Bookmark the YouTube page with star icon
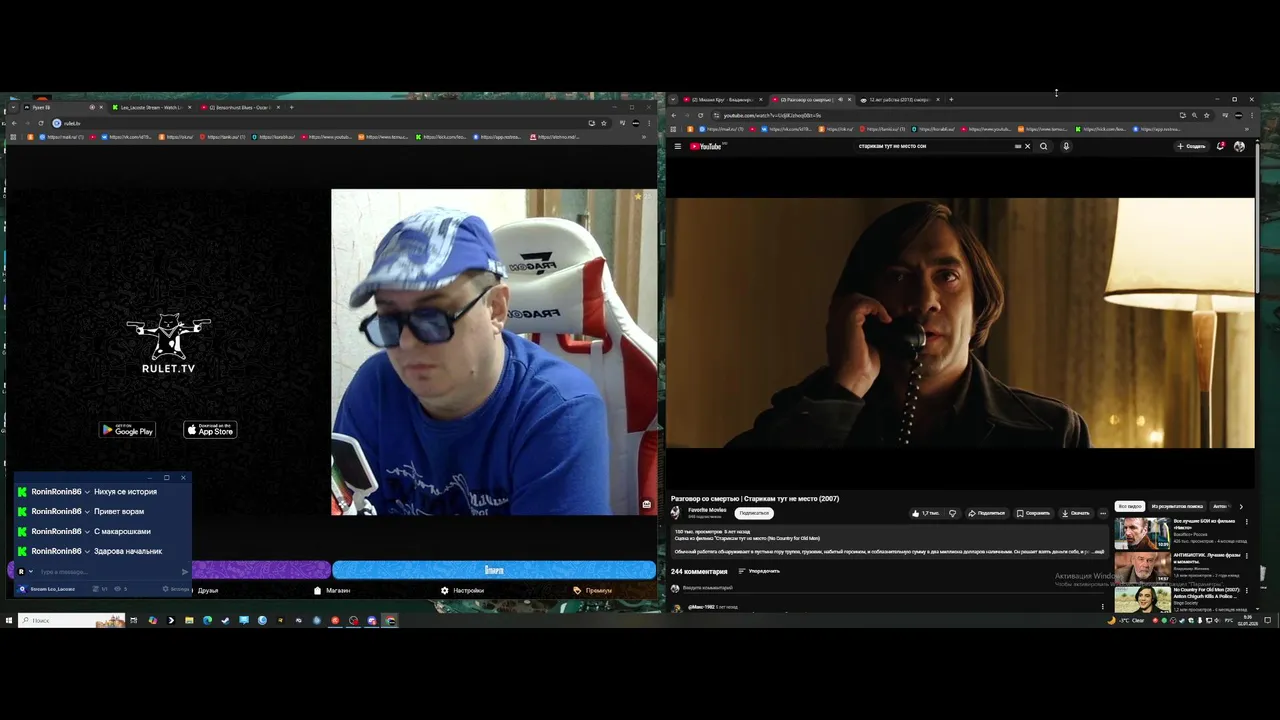Screen dimensions: 1280x720 click(x=1206, y=115)
